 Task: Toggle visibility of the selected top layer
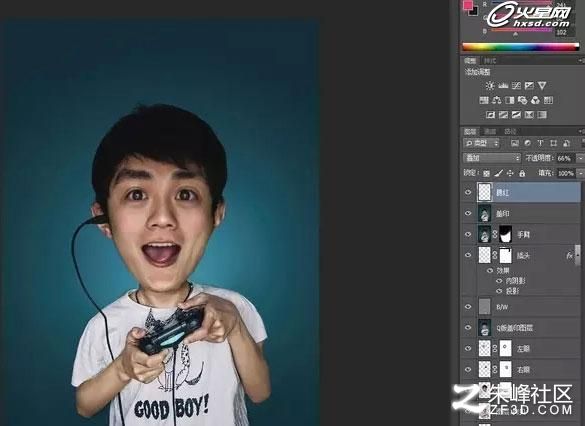468,192
